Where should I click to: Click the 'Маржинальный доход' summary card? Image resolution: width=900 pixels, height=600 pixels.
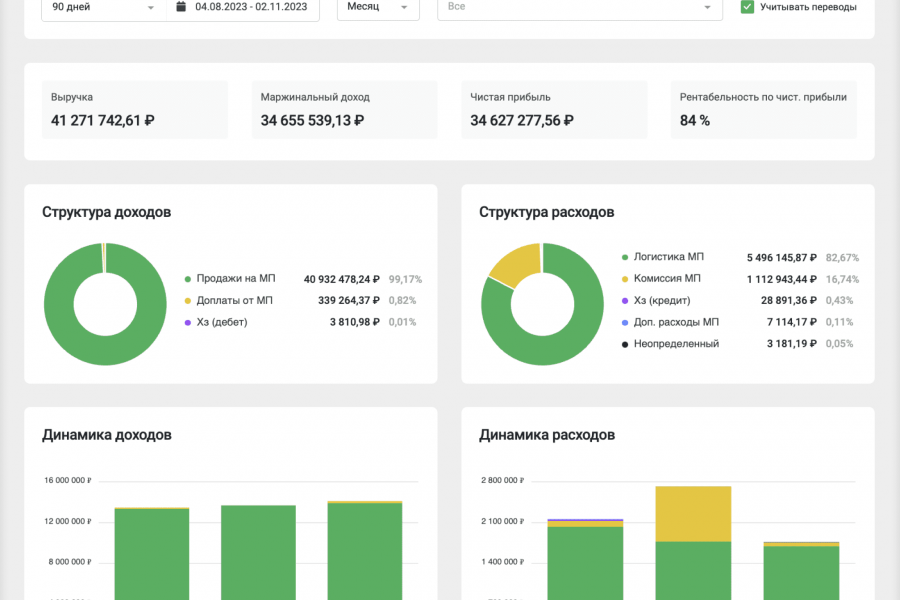coord(344,110)
